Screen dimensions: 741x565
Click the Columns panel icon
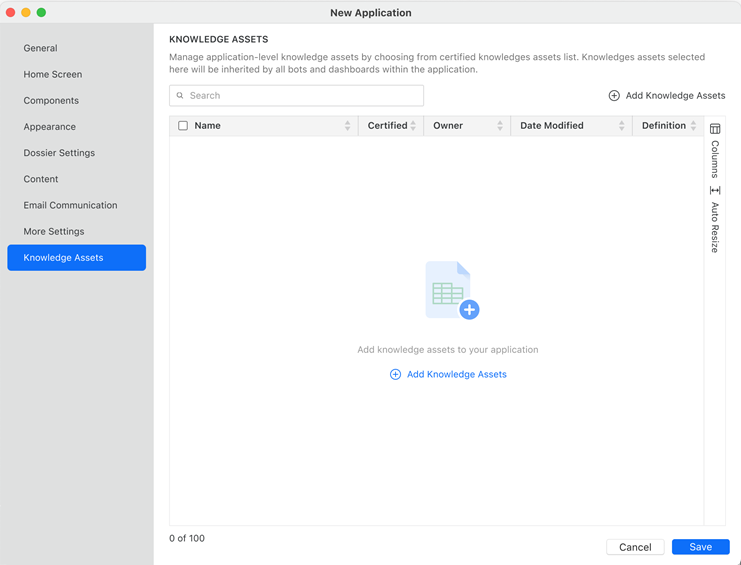tap(715, 129)
